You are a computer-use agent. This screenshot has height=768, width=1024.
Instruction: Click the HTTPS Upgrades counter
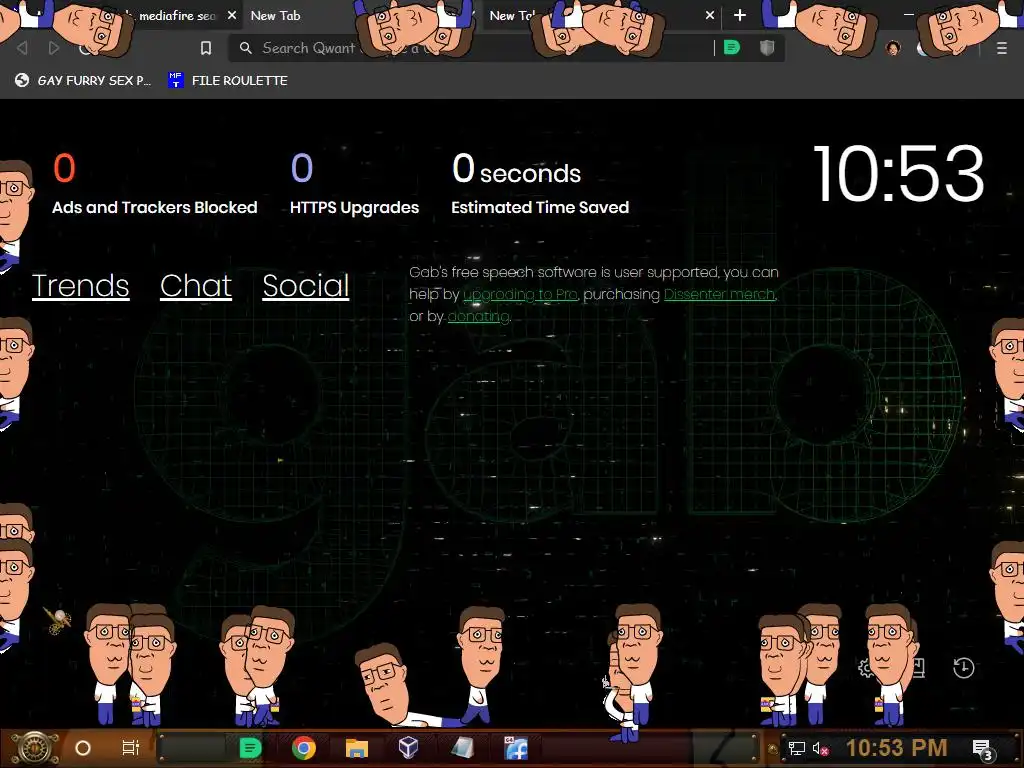point(354,184)
